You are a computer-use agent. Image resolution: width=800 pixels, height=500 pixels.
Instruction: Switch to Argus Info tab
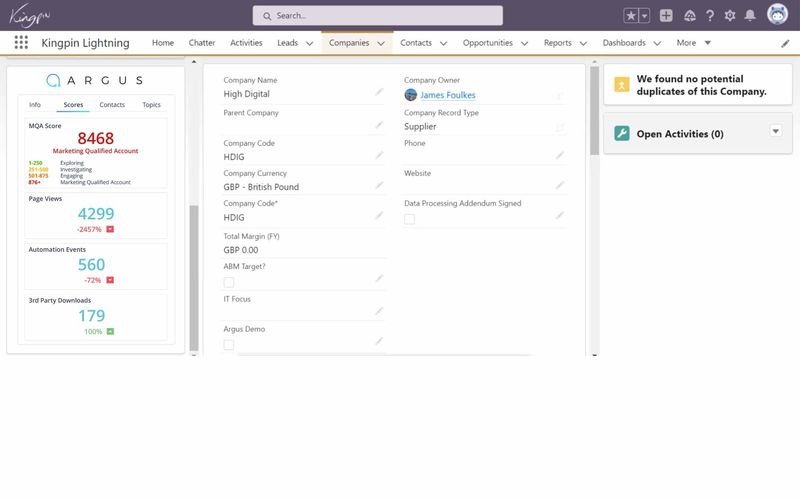pos(35,105)
